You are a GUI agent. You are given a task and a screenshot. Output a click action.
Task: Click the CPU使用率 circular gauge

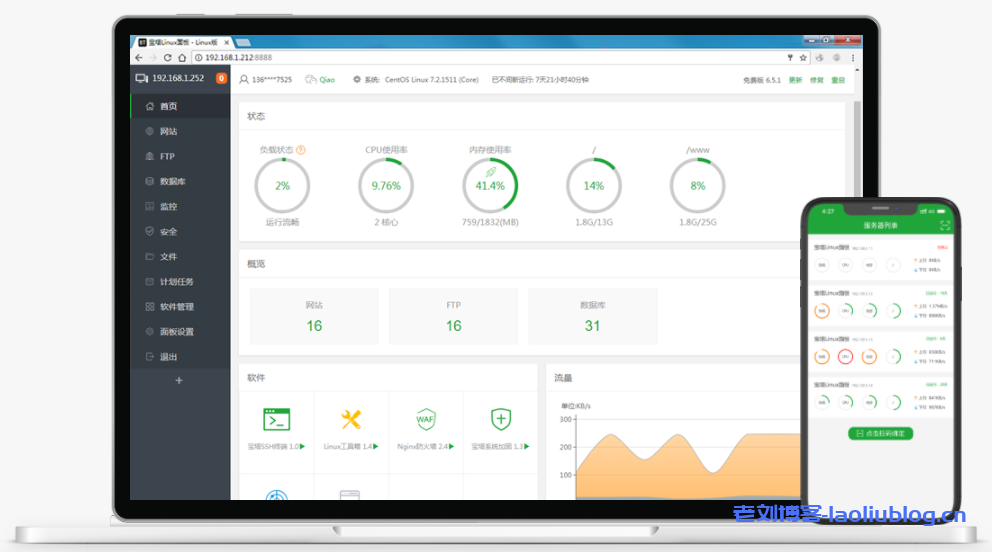pos(386,185)
